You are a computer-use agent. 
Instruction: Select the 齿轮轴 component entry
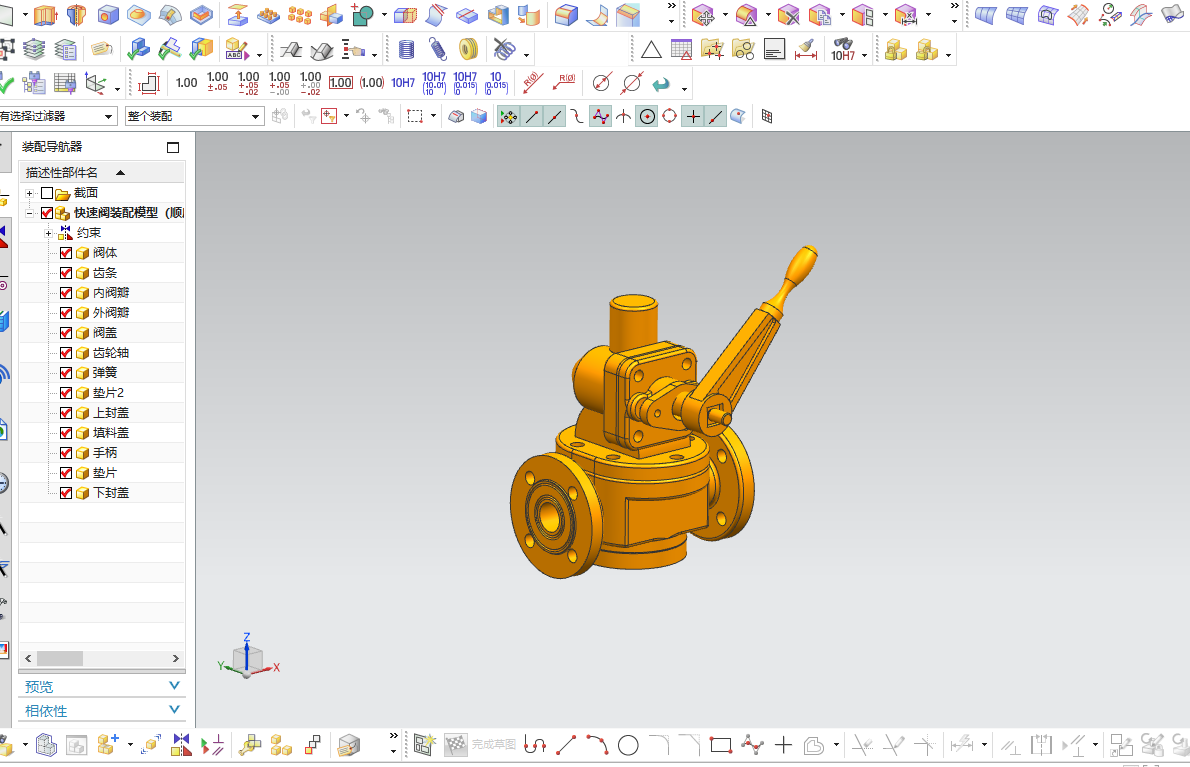click(110, 353)
